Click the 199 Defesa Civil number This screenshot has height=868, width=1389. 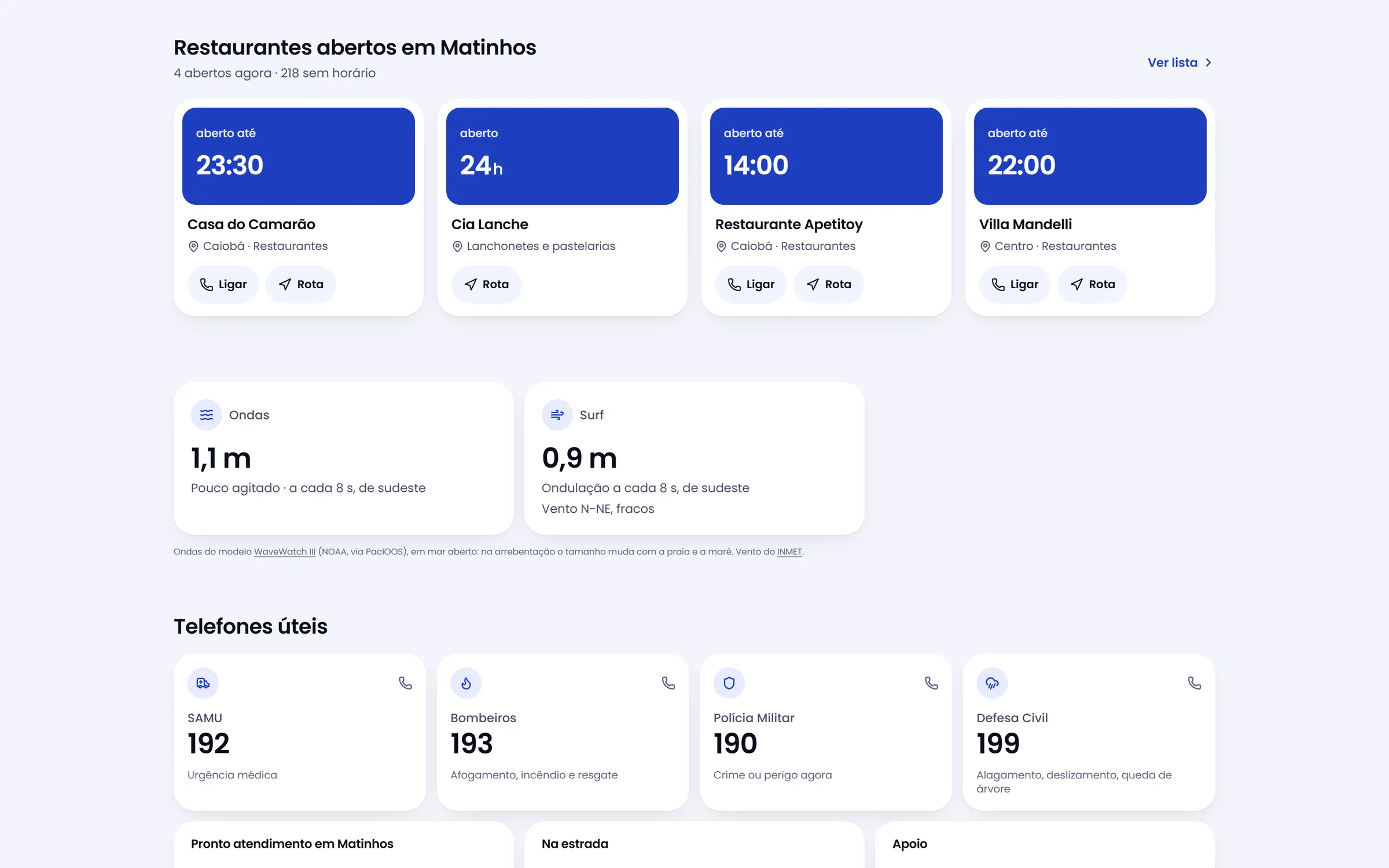click(998, 744)
